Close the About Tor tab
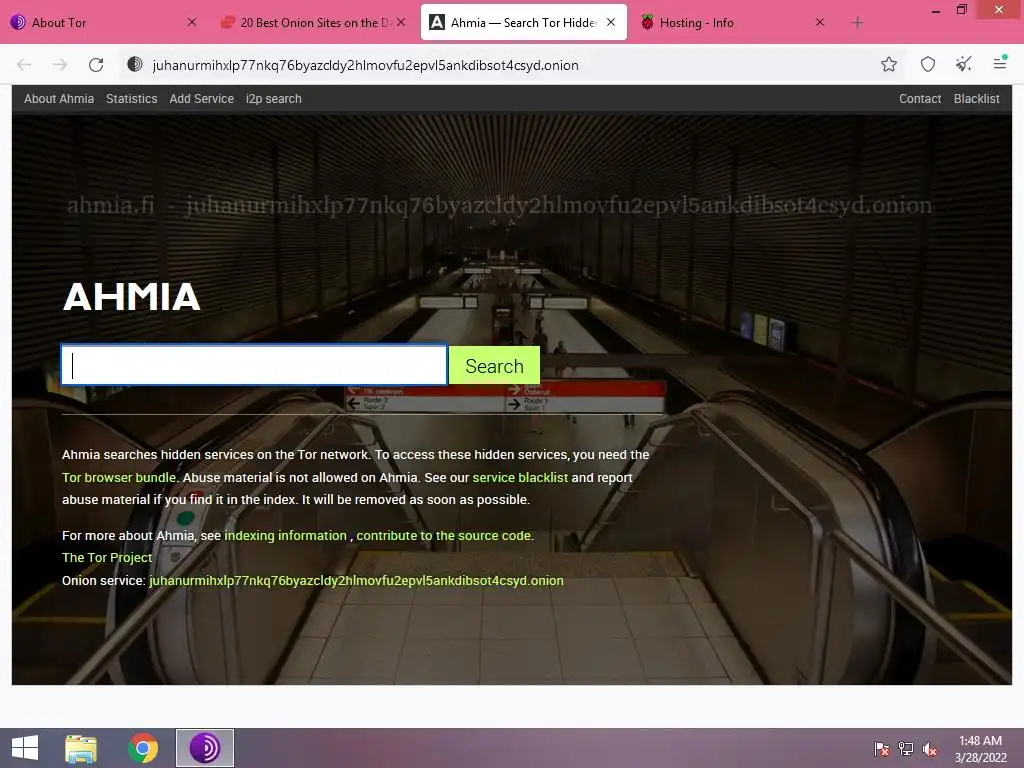This screenshot has width=1024, height=768. click(191, 22)
